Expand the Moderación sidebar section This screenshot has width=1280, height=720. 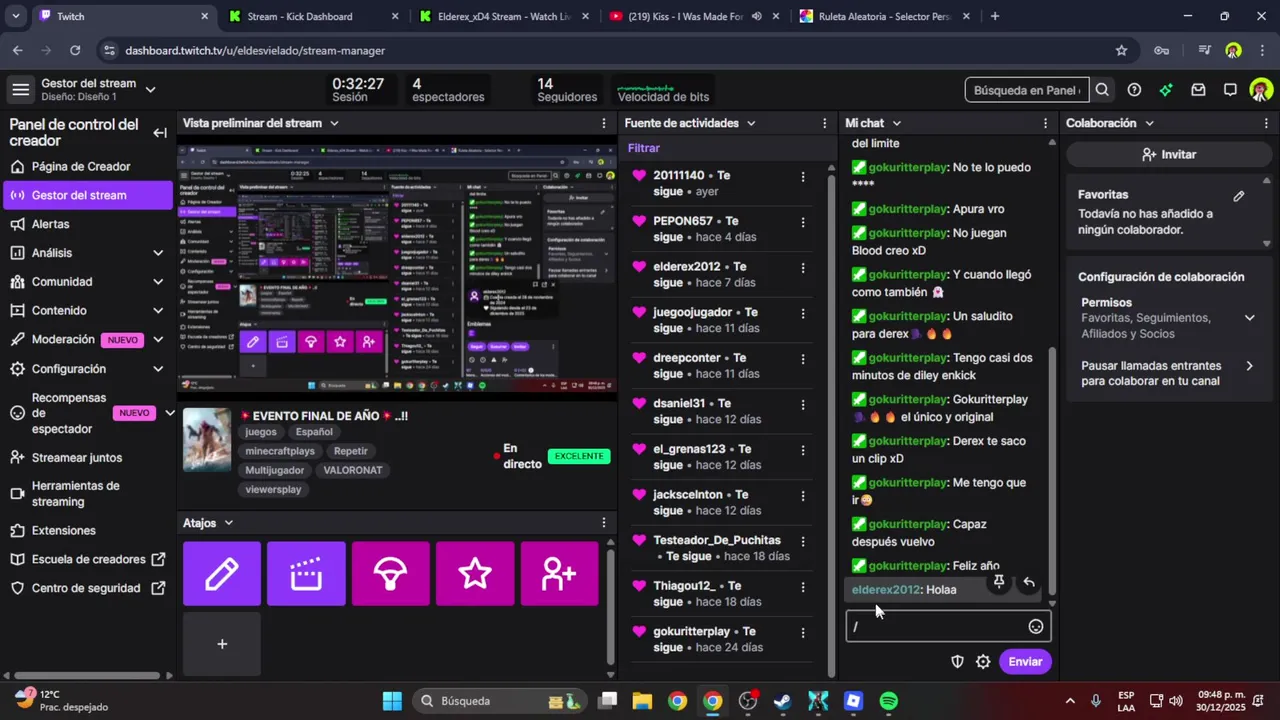point(158,340)
